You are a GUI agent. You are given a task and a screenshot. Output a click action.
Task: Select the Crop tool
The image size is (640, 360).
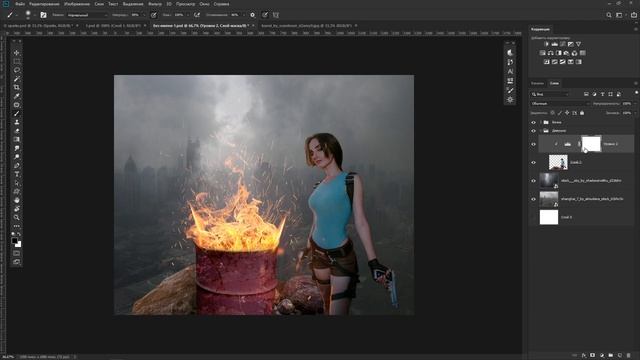click(16, 87)
